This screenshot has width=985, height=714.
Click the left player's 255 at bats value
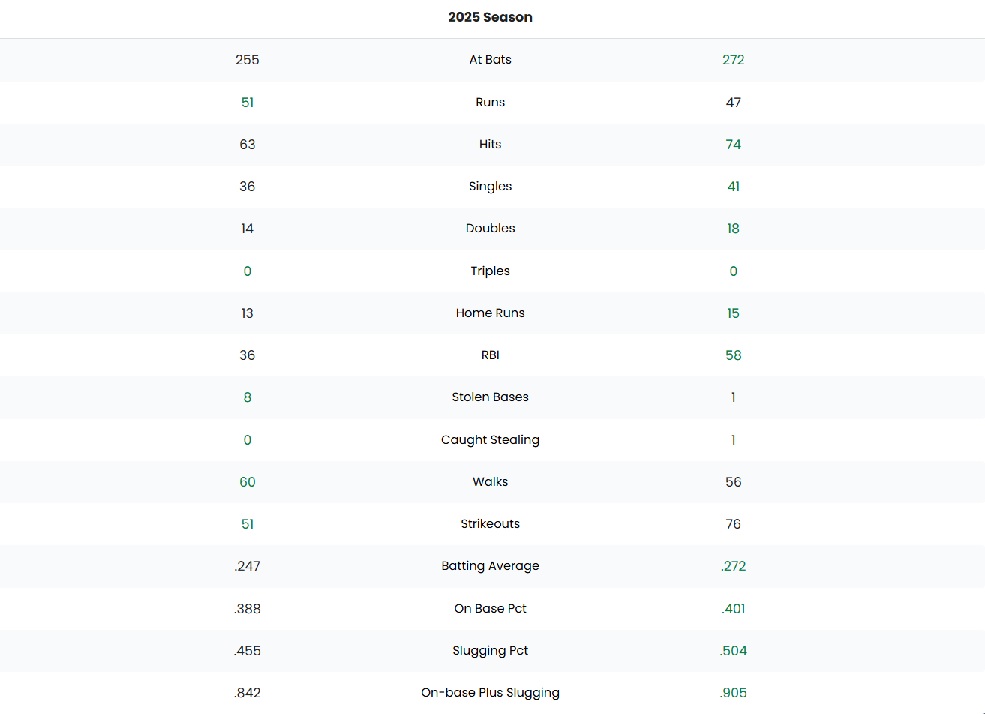click(247, 60)
